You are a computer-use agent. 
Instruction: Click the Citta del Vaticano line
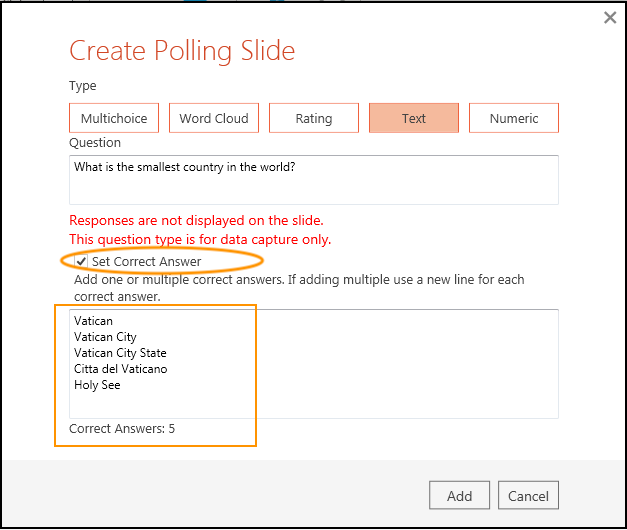[x=120, y=369]
